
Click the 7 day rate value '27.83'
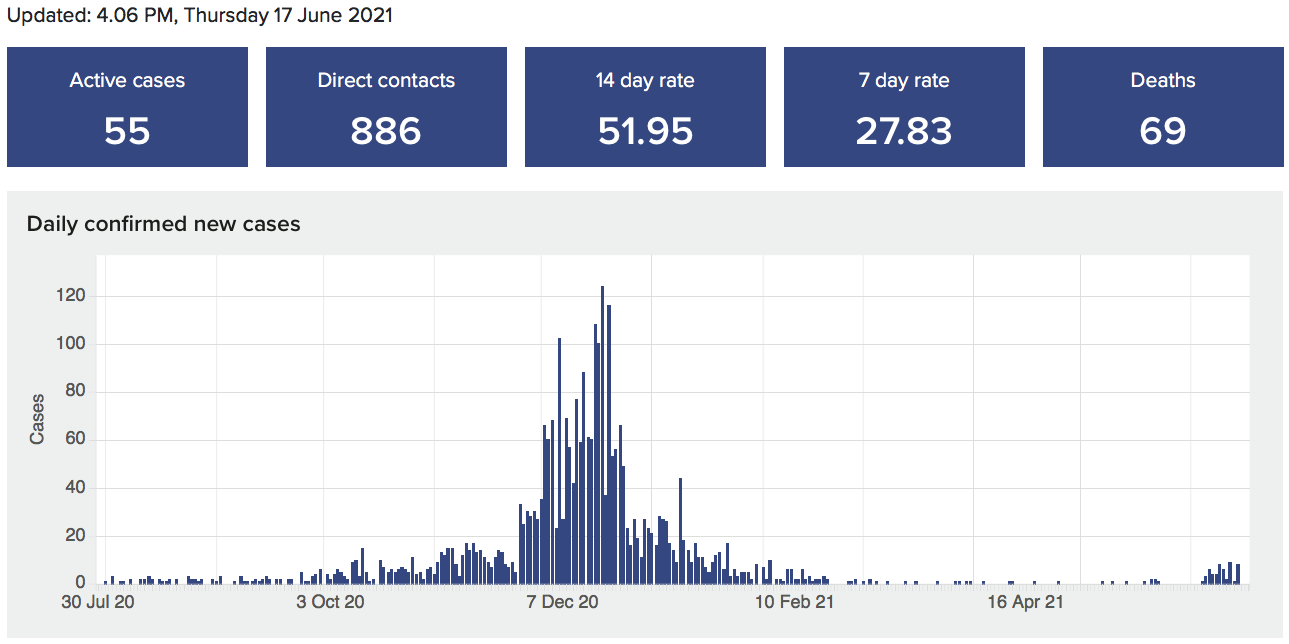click(x=904, y=131)
